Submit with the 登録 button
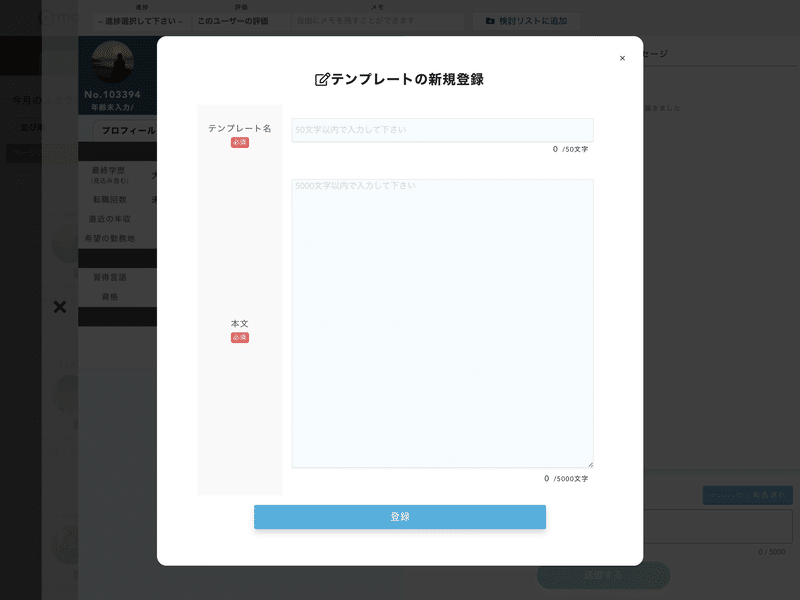 click(x=400, y=517)
